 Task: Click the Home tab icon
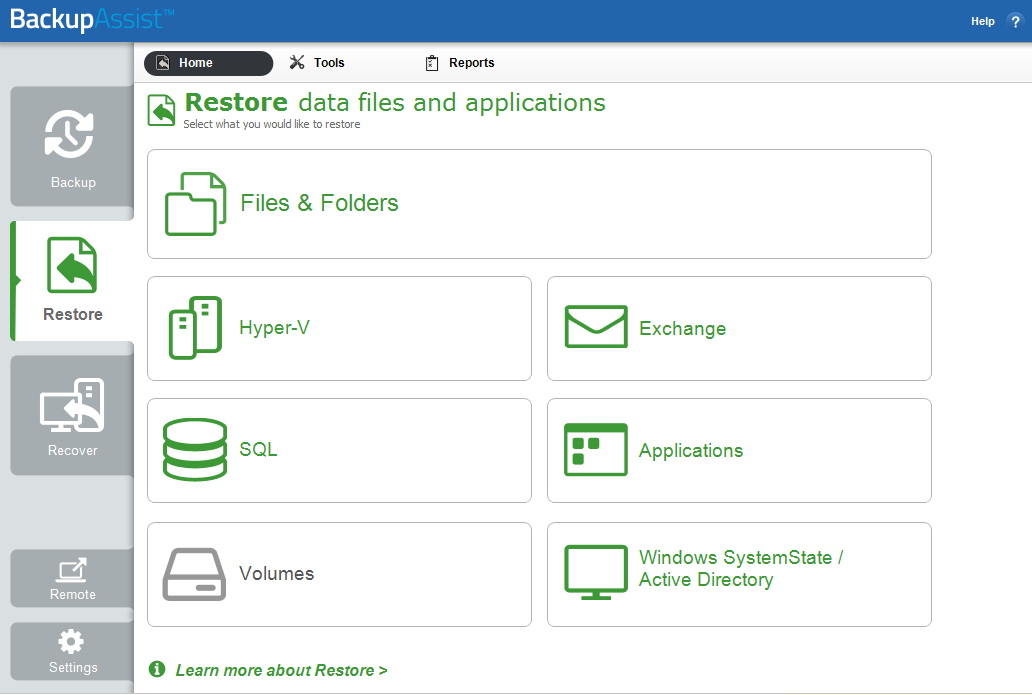163,63
